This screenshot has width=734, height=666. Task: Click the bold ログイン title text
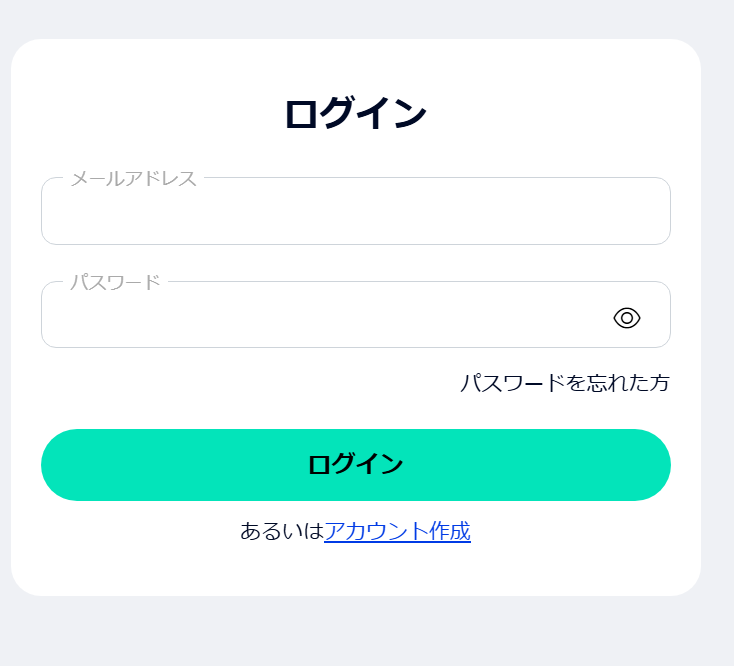pyautogui.click(x=355, y=114)
